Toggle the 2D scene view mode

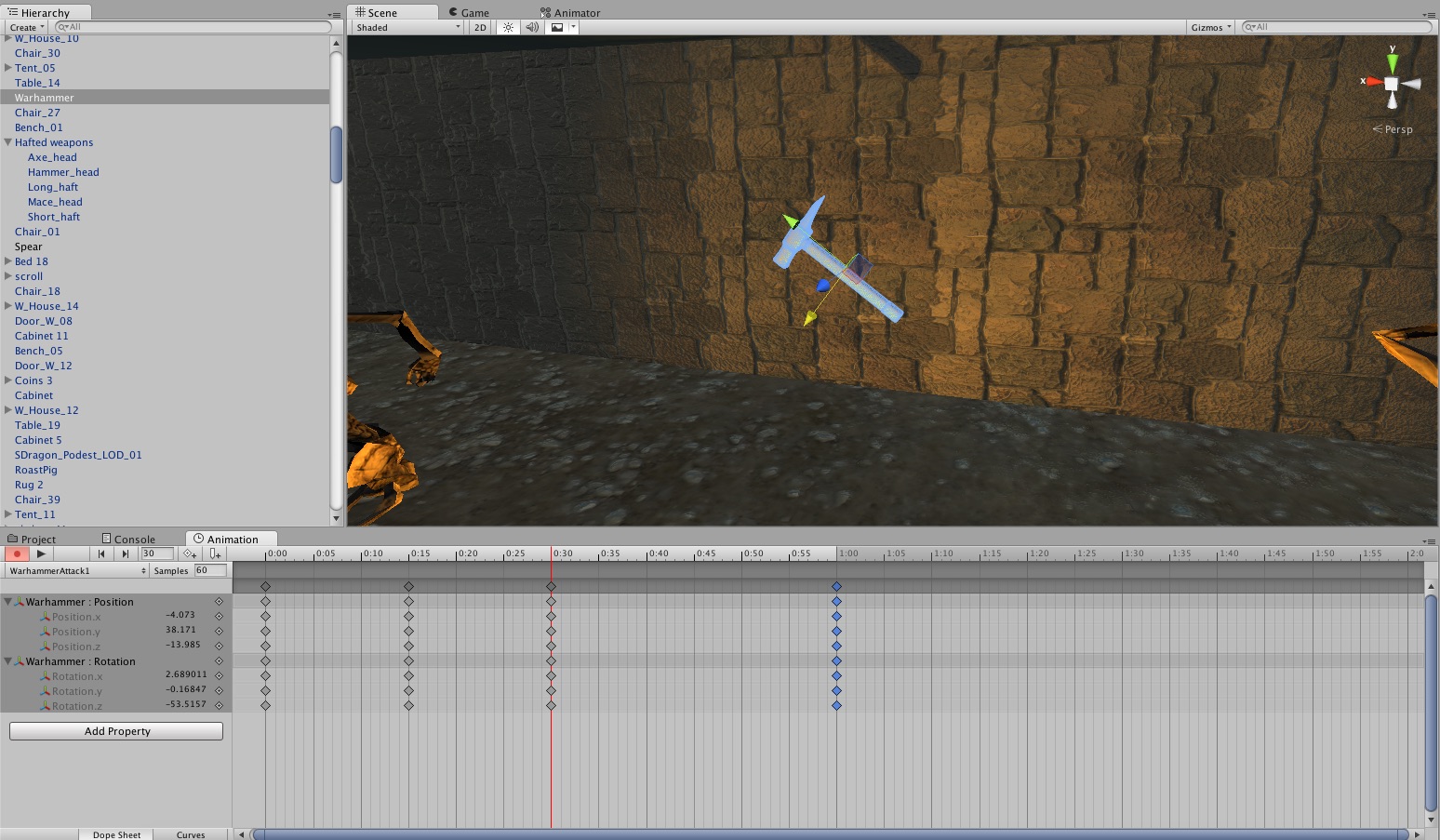tap(480, 27)
